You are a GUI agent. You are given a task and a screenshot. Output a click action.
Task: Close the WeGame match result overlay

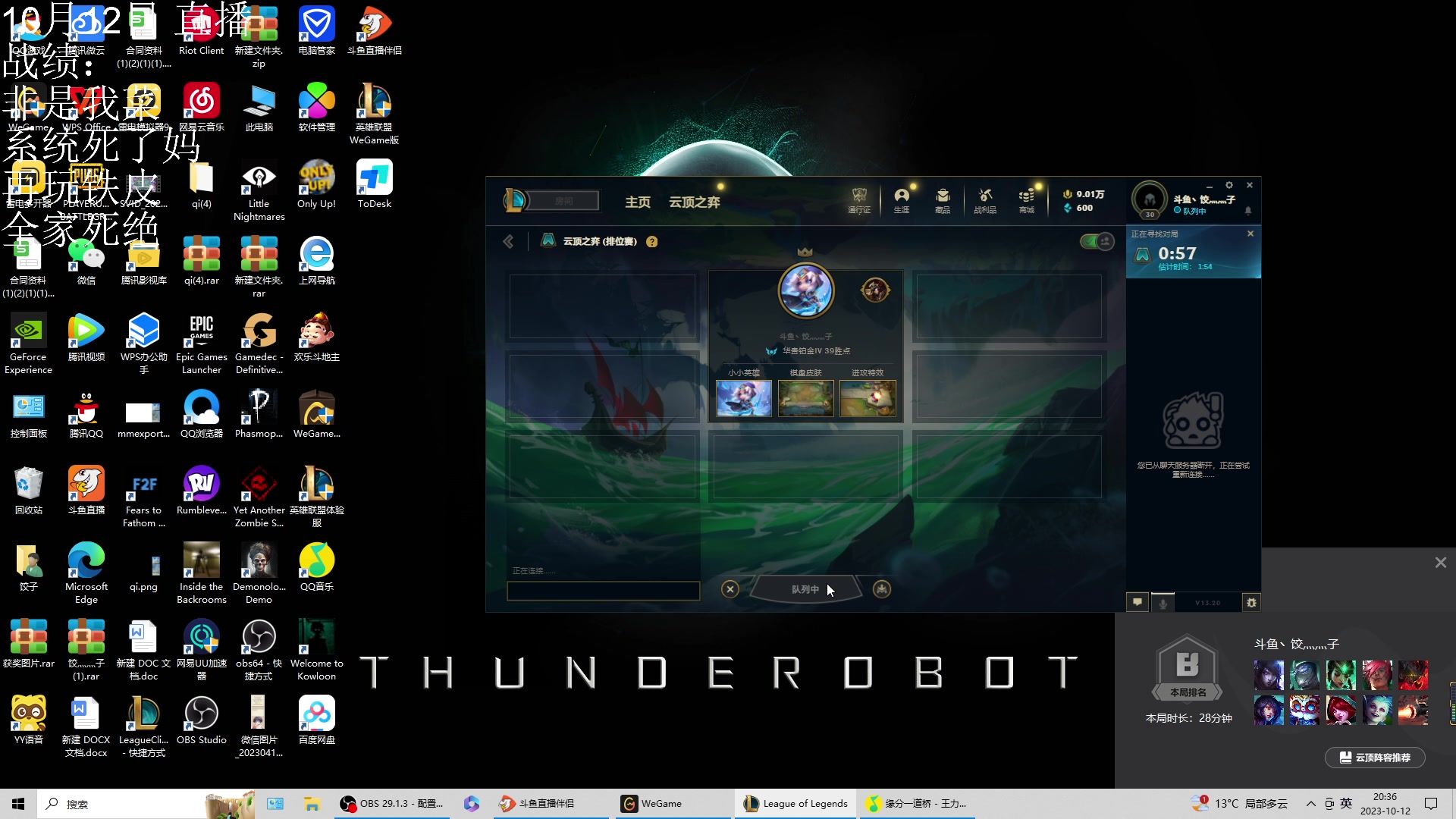point(1440,563)
